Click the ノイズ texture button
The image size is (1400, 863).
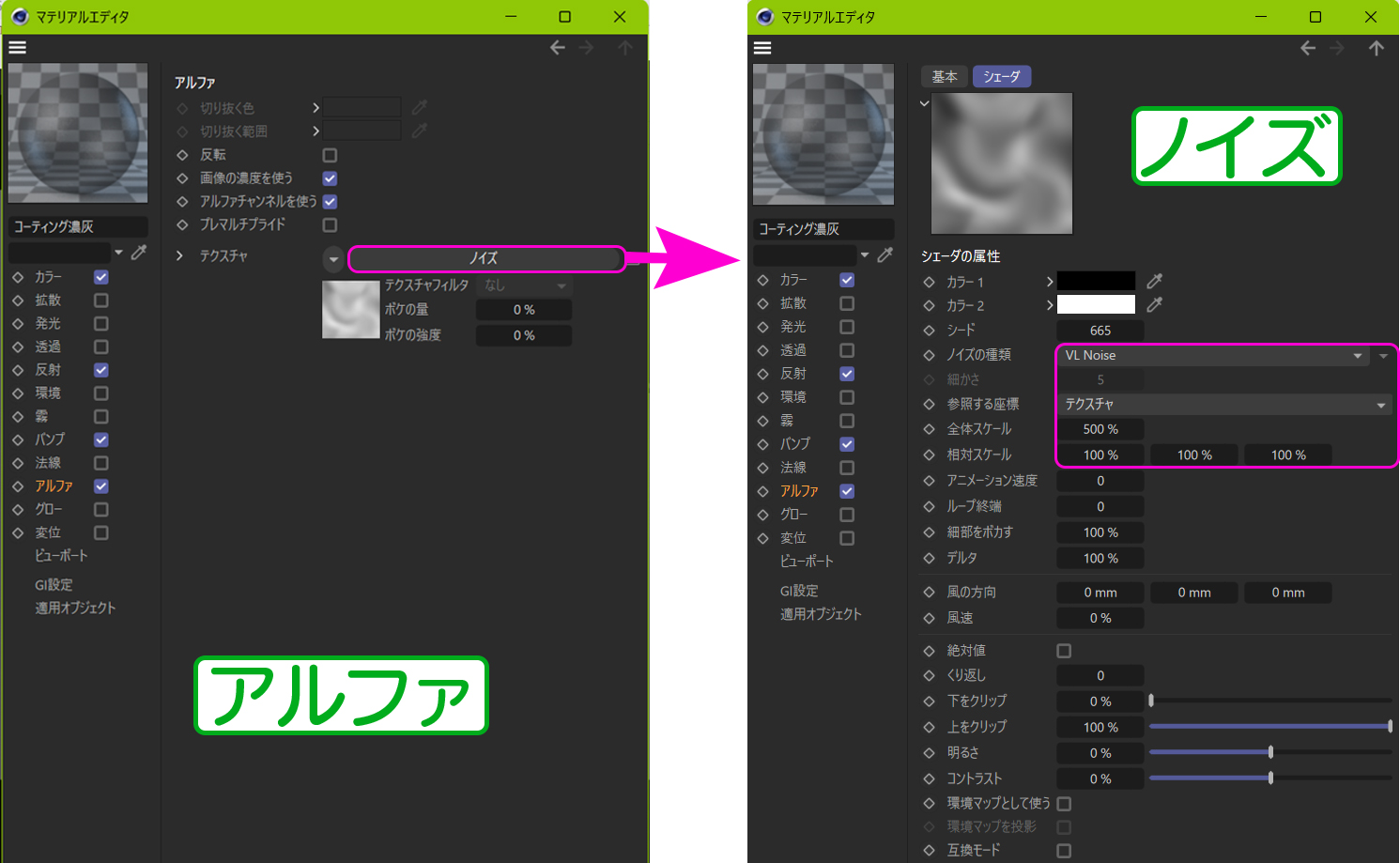[x=485, y=258]
